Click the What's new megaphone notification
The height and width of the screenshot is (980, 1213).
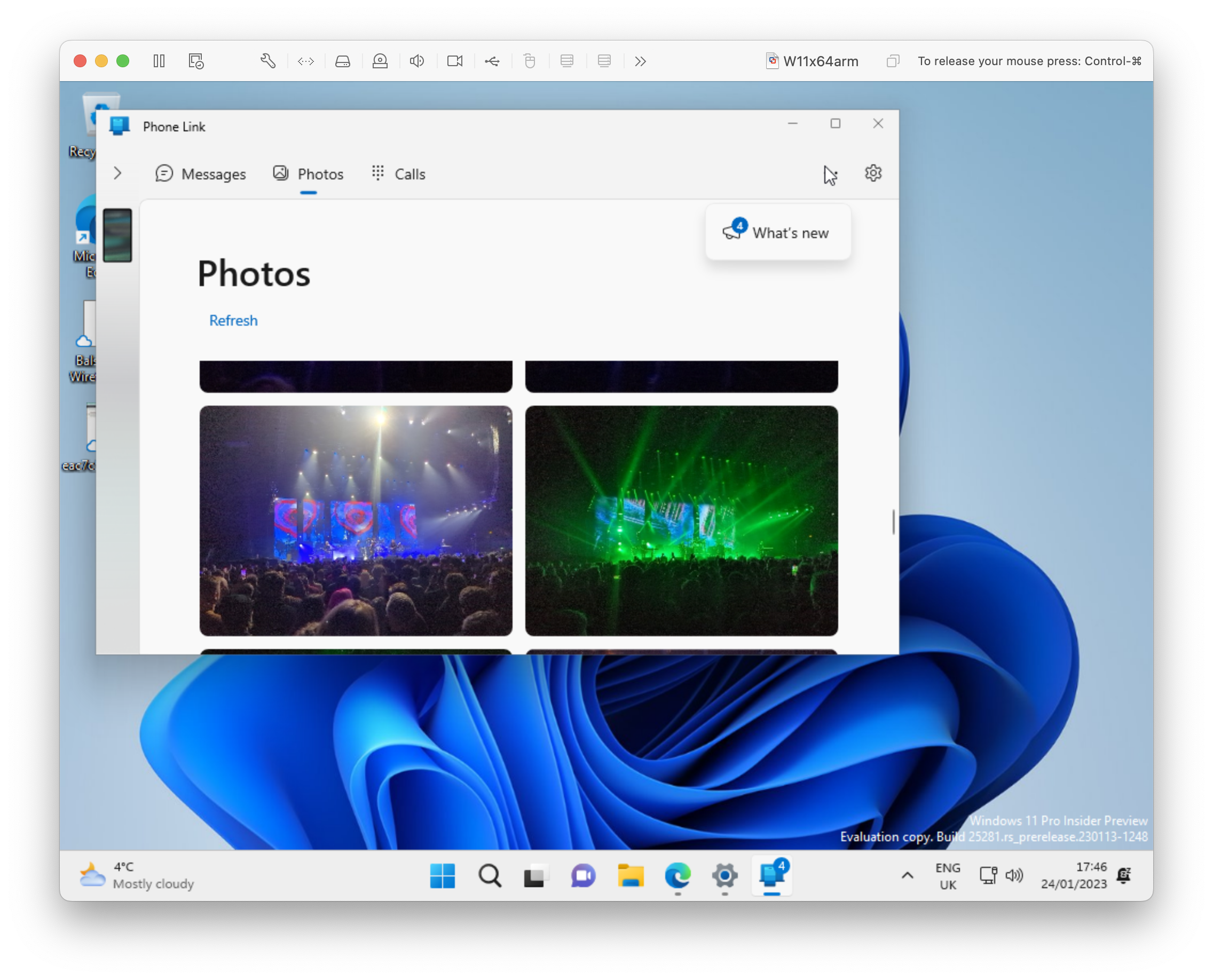click(777, 232)
